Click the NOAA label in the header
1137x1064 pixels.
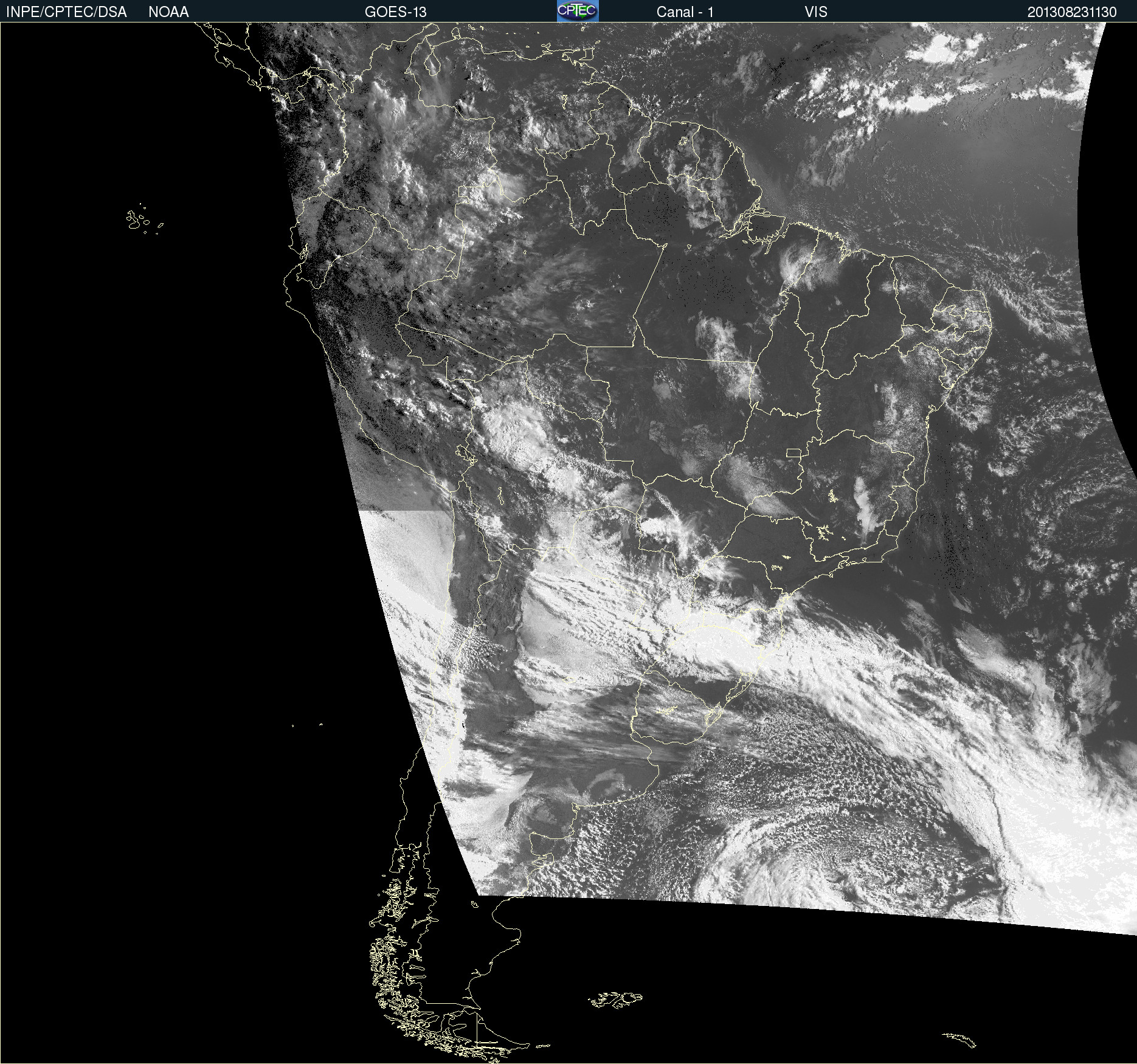168,12
